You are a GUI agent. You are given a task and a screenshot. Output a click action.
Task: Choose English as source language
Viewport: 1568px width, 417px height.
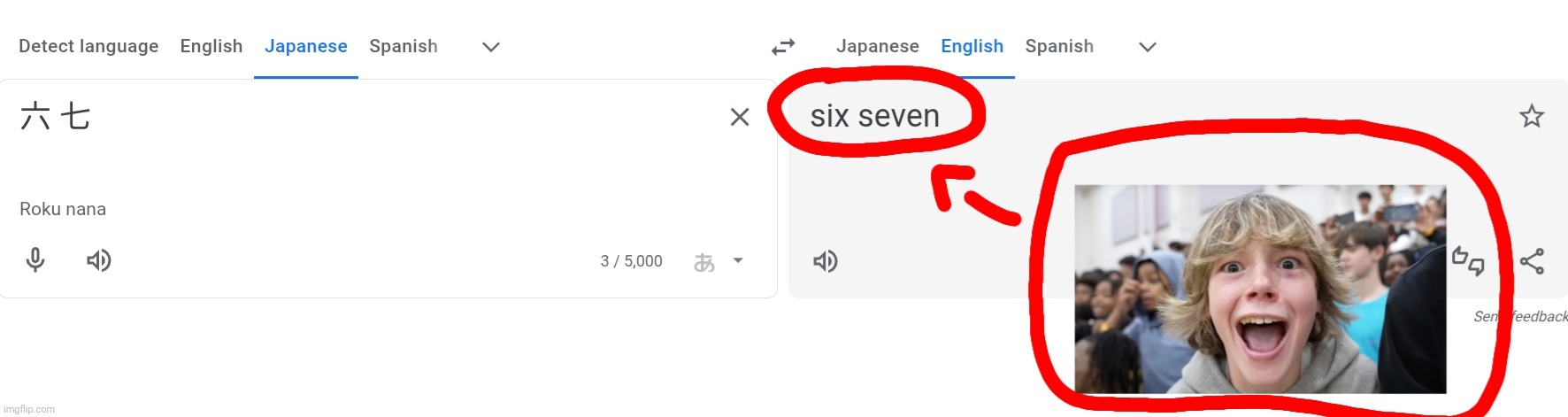tap(211, 46)
